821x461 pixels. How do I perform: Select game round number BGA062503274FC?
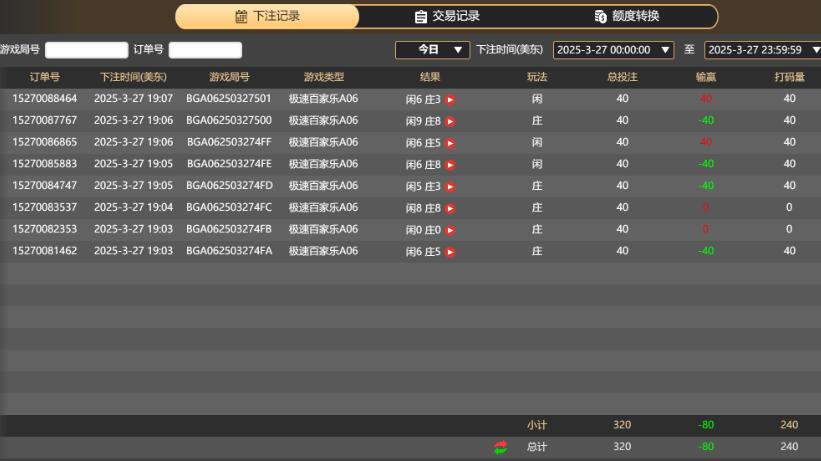[x=229, y=208]
